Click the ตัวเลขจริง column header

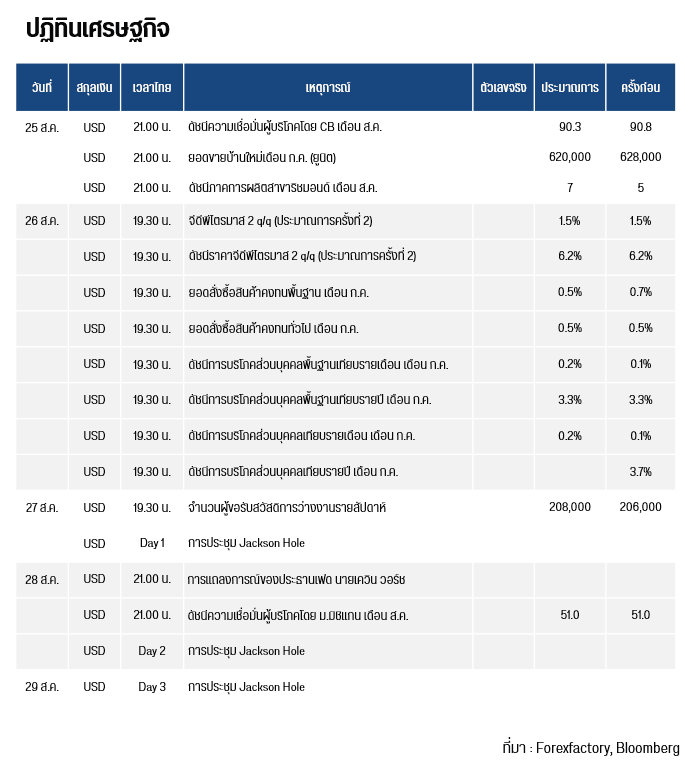point(503,87)
